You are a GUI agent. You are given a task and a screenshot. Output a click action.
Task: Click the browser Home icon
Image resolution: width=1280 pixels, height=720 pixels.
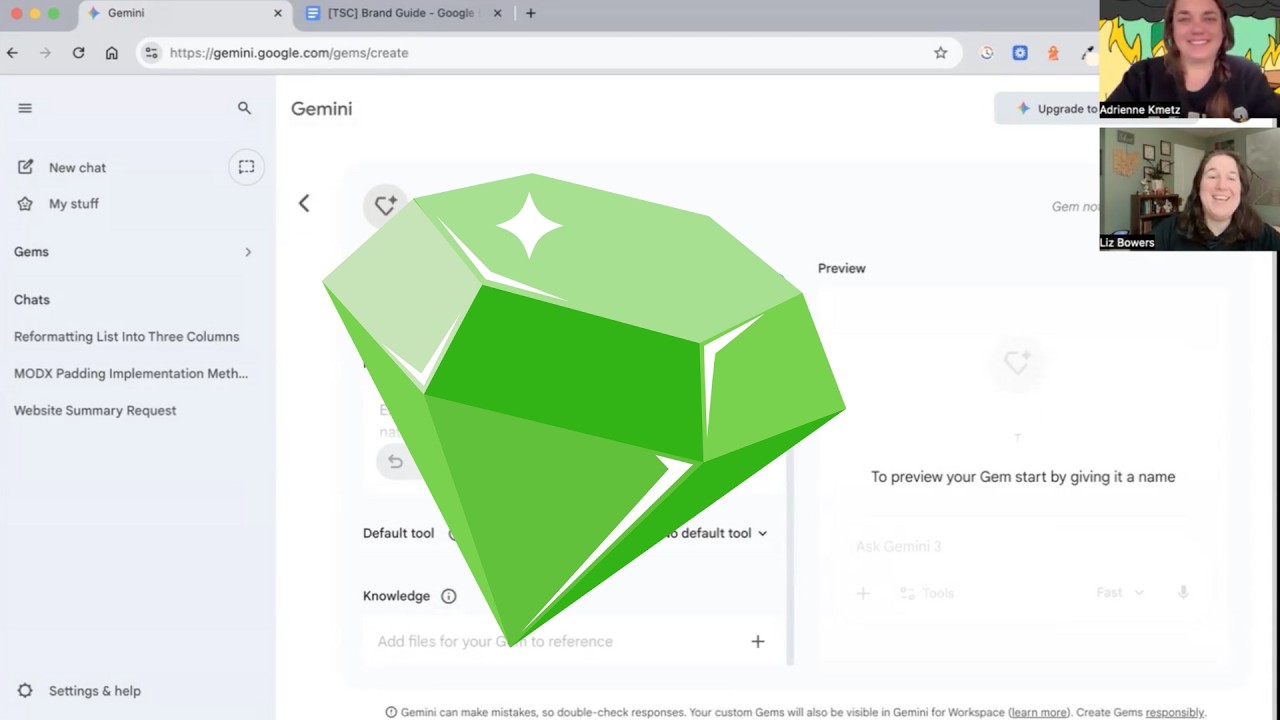tap(112, 53)
